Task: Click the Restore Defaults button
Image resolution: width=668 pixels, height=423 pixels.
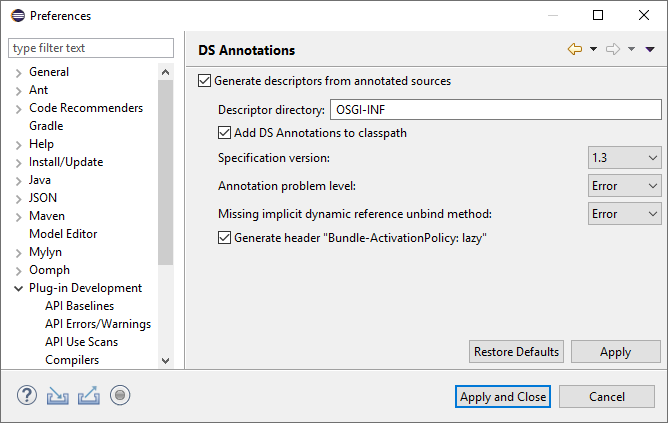Action: (516, 351)
